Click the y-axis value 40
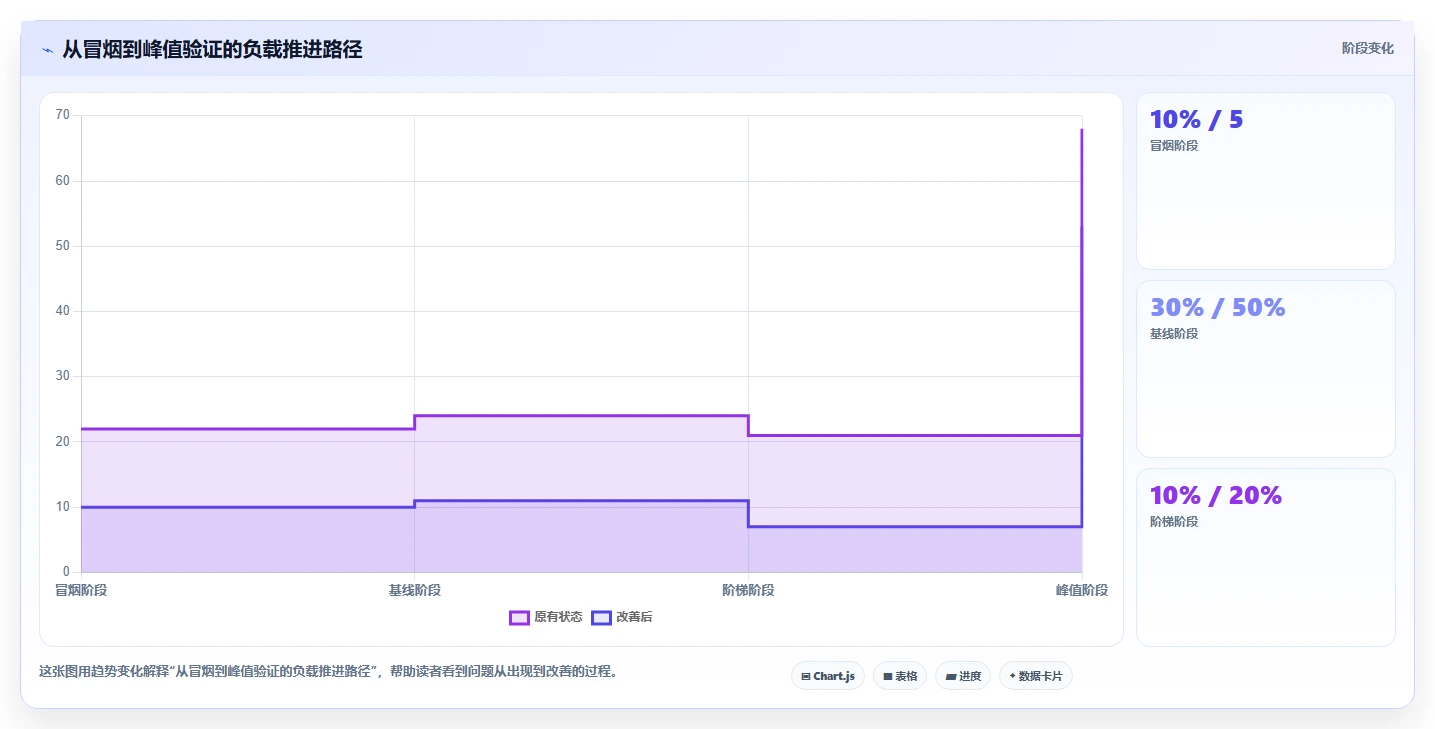1435x729 pixels. pyautogui.click(x=63, y=311)
